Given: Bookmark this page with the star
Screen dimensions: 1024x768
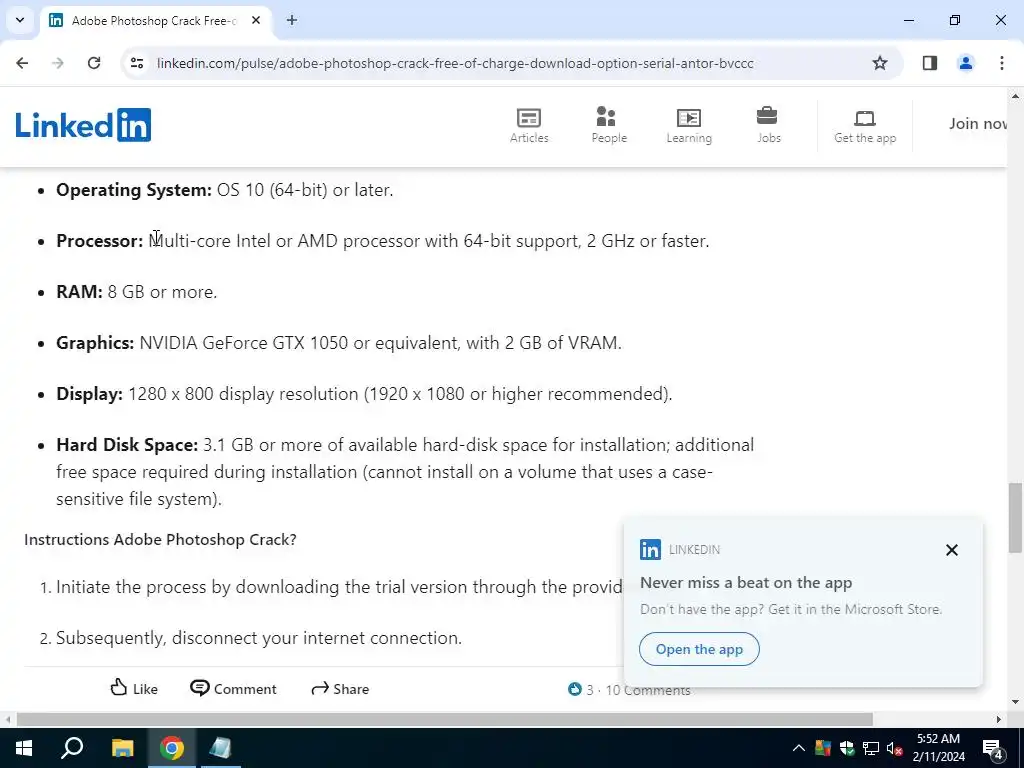Looking at the screenshot, I should [x=880, y=63].
